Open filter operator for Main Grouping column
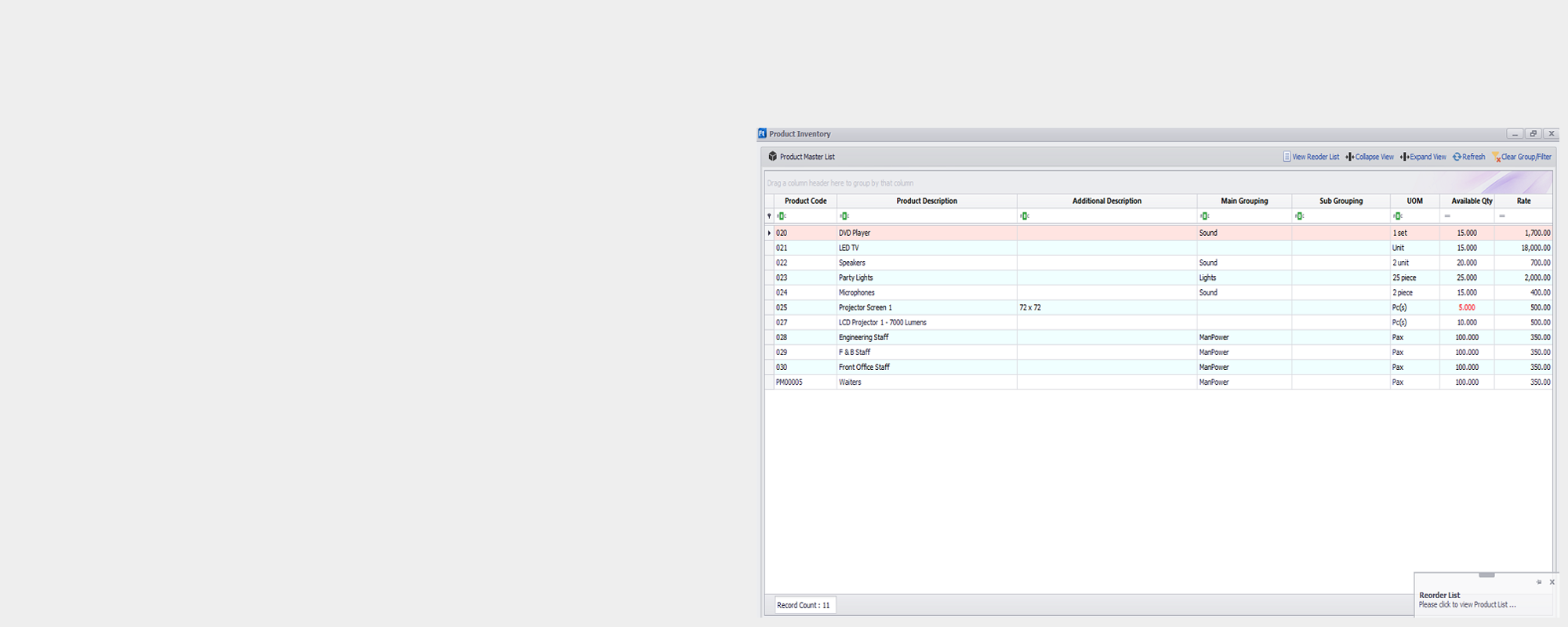 pyautogui.click(x=1204, y=216)
